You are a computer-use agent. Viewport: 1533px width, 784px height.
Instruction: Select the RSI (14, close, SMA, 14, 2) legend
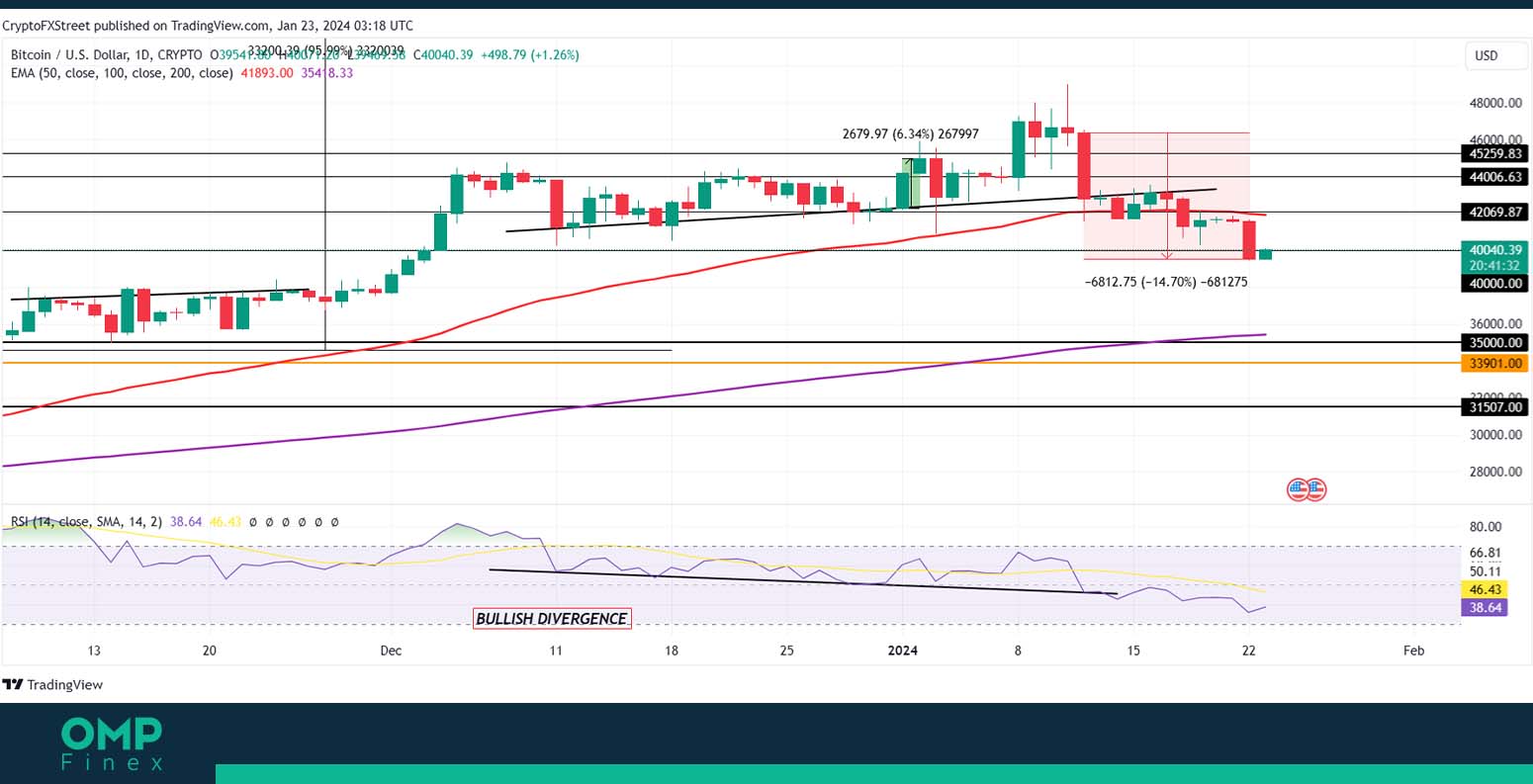[87, 521]
